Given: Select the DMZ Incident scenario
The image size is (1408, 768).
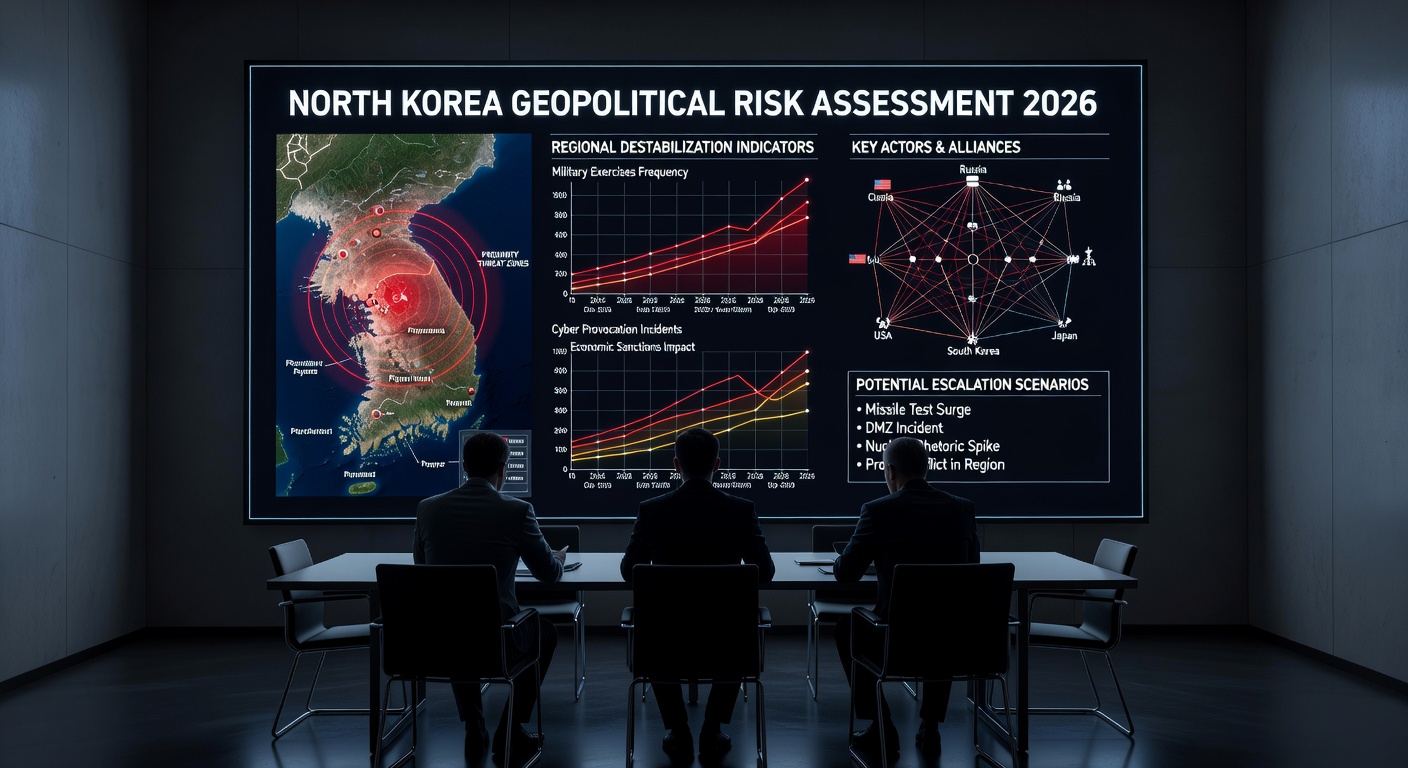Looking at the screenshot, I should 905,428.
